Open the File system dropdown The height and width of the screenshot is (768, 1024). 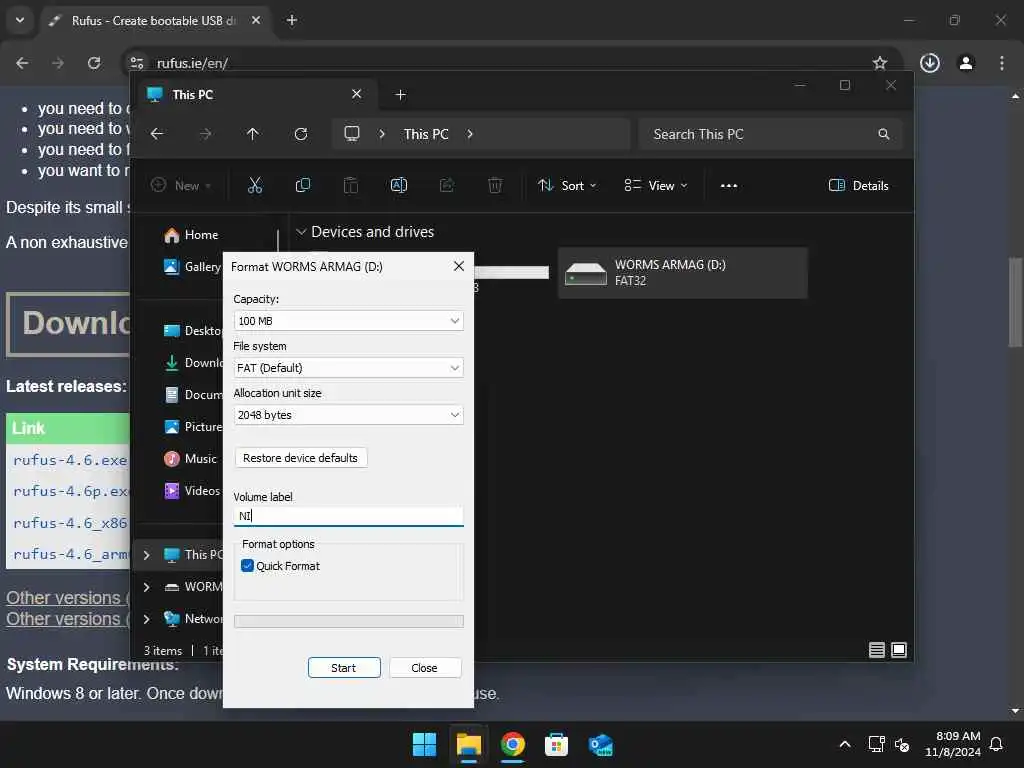(x=349, y=368)
